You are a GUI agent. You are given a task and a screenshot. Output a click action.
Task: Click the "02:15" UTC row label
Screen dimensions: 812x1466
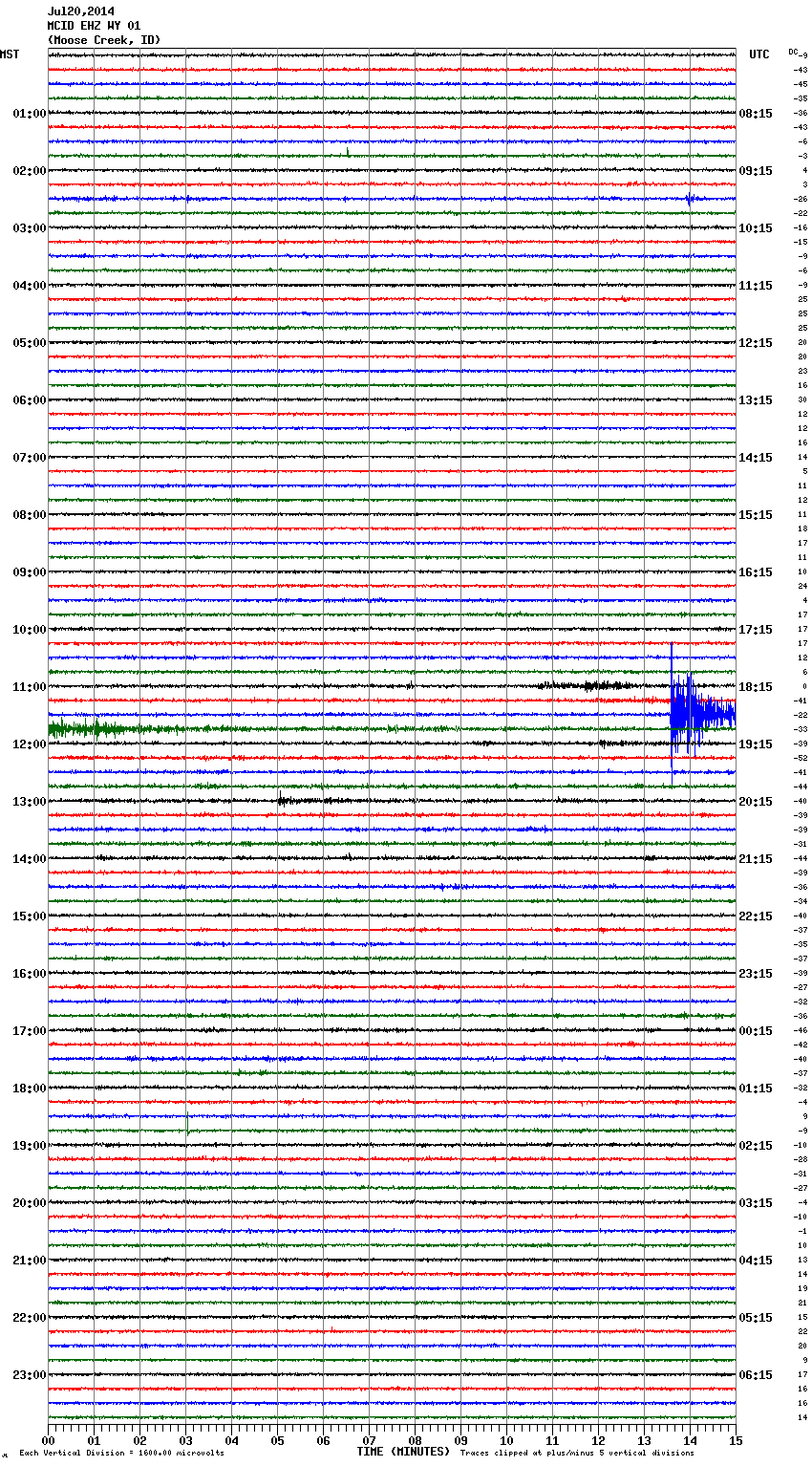(x=756, y=1146)
